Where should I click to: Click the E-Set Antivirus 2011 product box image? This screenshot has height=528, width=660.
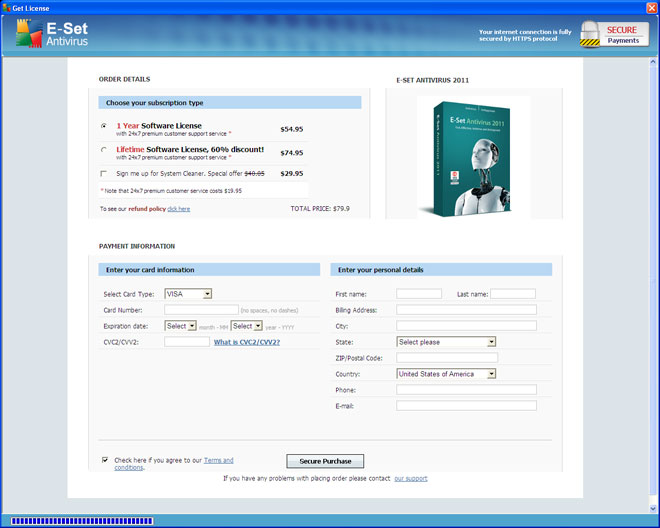[x=473, y=156]
